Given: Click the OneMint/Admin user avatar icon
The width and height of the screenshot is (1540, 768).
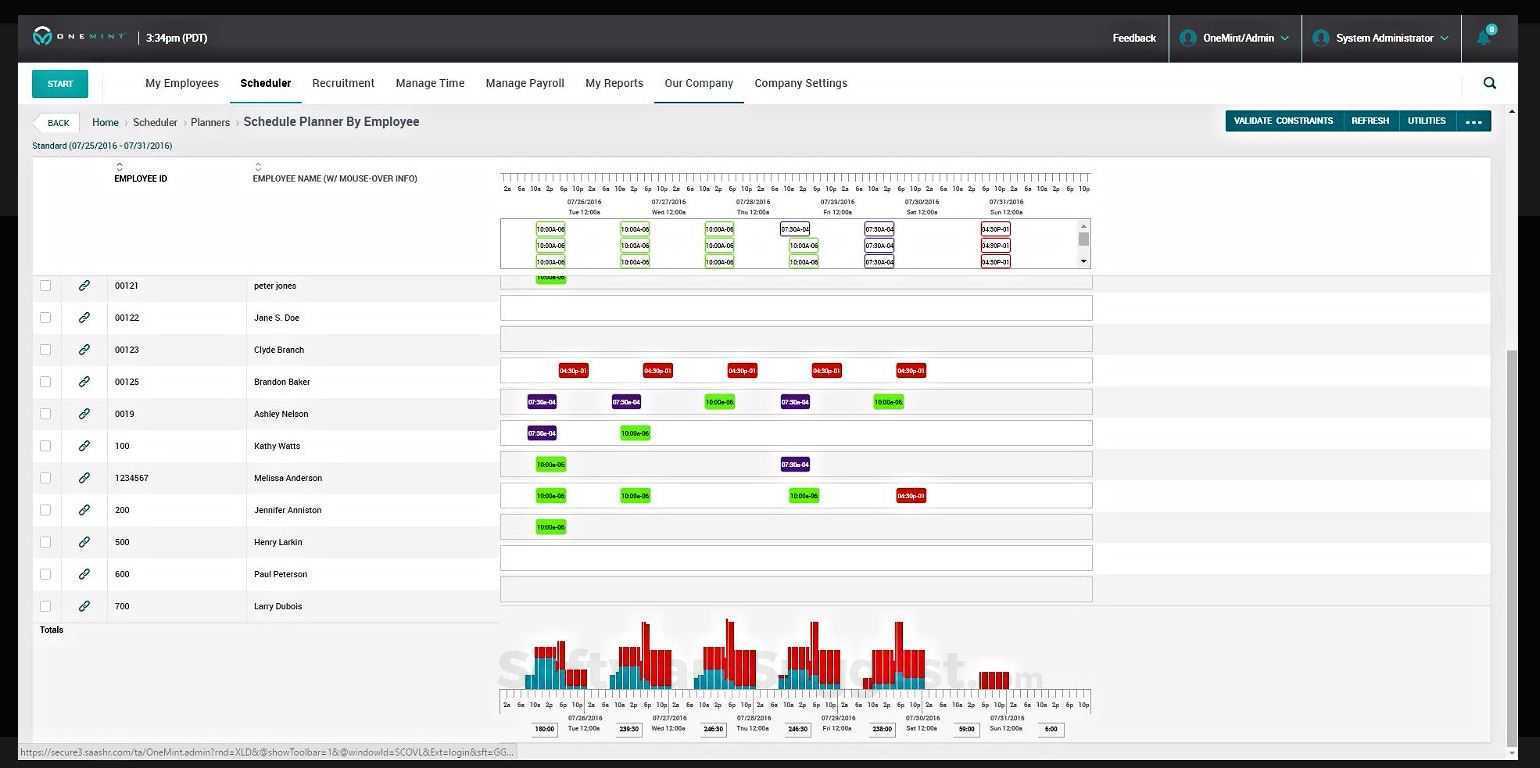Looking at the screenshot, I should coord(1188,38).
